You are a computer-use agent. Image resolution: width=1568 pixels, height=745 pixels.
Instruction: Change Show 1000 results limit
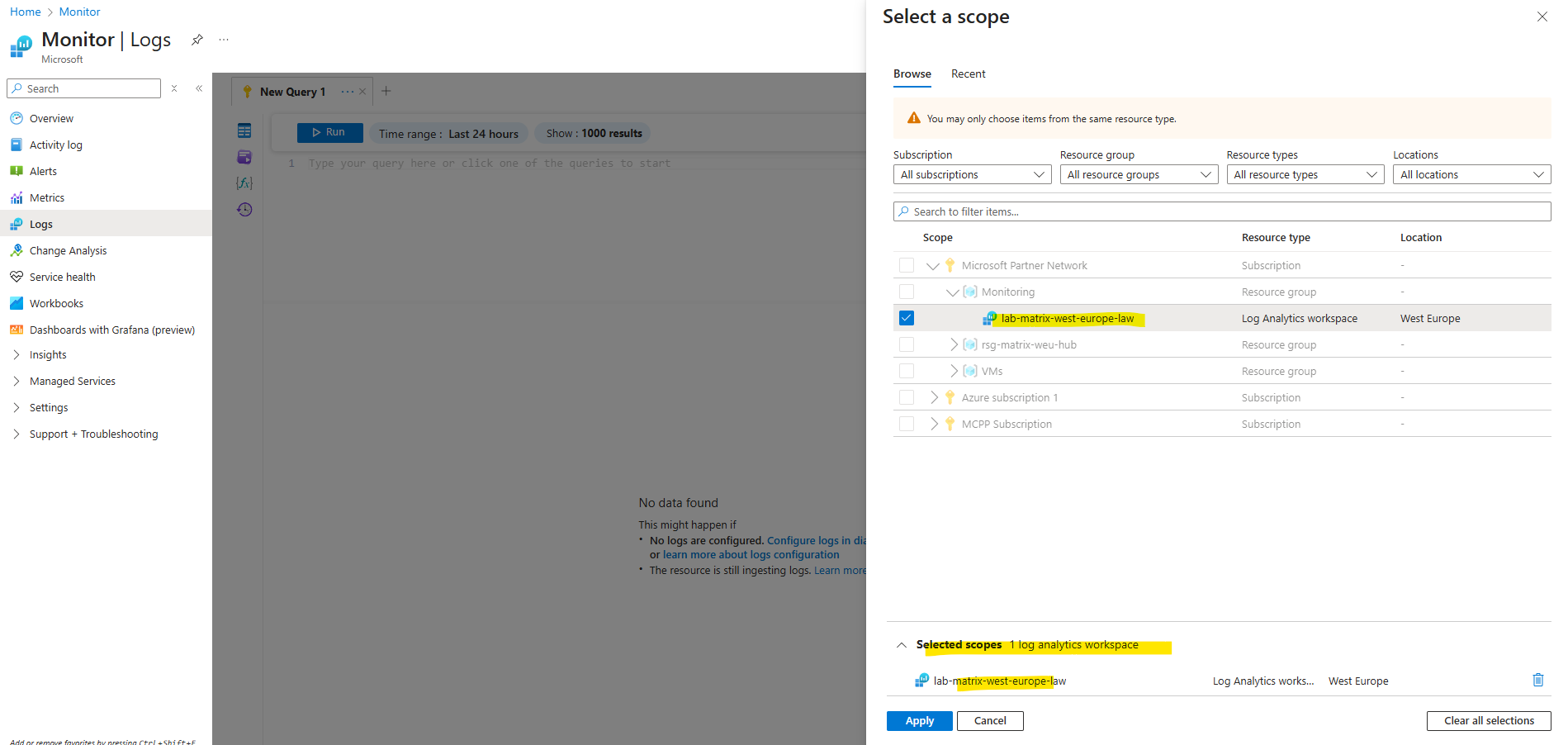click(x=594, y=133)
